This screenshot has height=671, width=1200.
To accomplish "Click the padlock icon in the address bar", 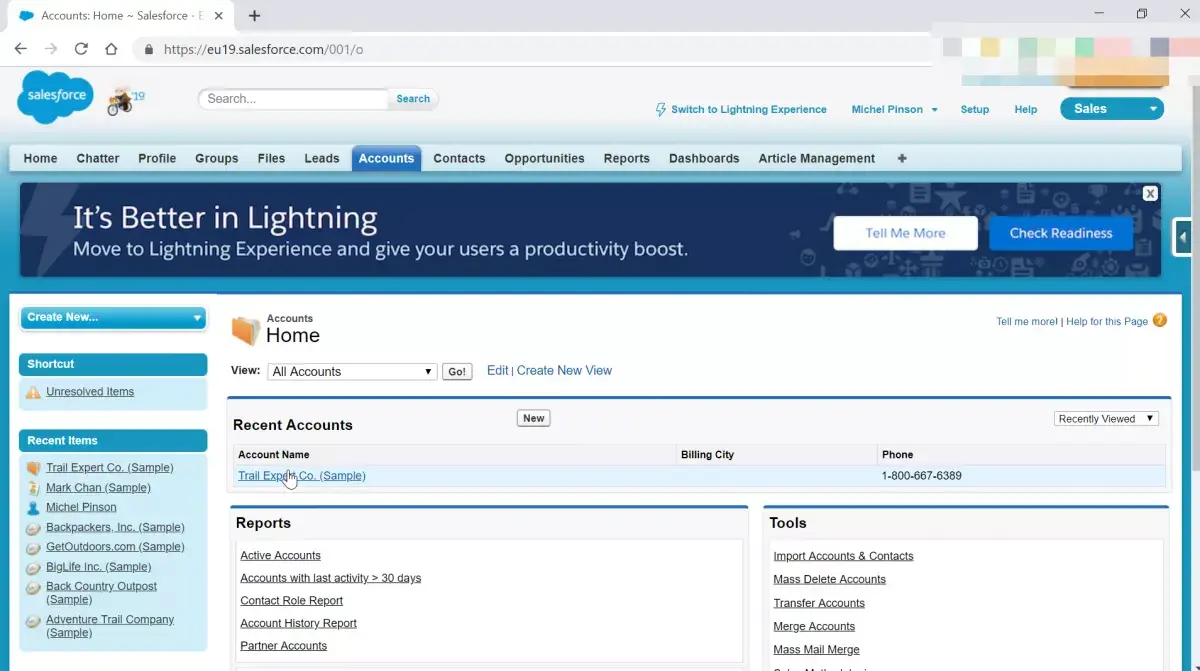I will pos(149,48).
